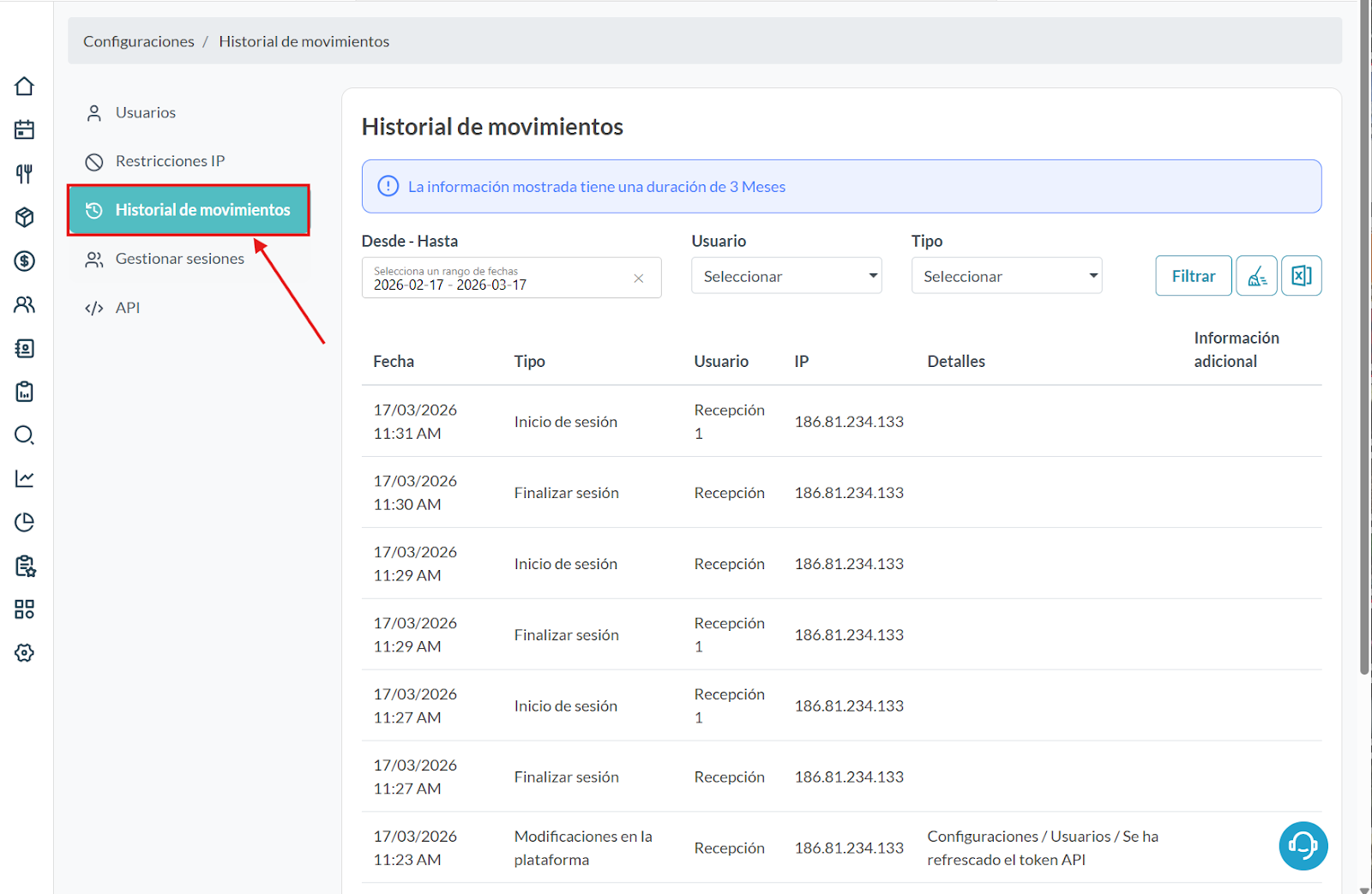Open Gestionar sesiones menu item
Viewport: 1372px width, 894px height.
point(179,259)
